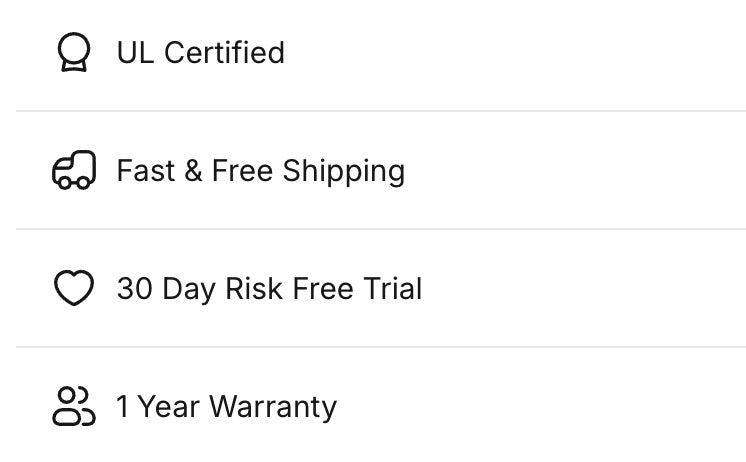746x462 pixels.
Task: Click the word "Certified"
Action: click(224, 52)
